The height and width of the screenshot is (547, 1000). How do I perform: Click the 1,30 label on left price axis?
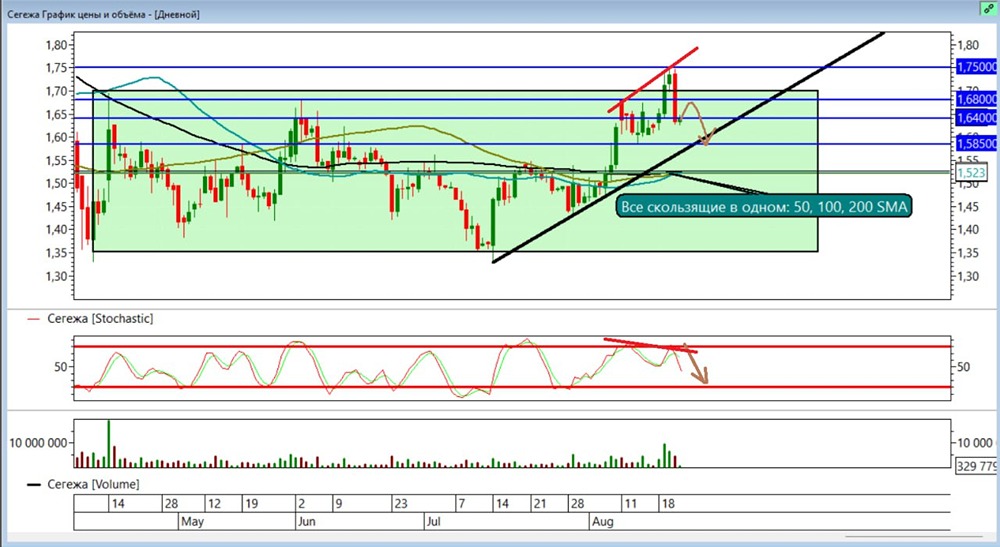[56, 276]
